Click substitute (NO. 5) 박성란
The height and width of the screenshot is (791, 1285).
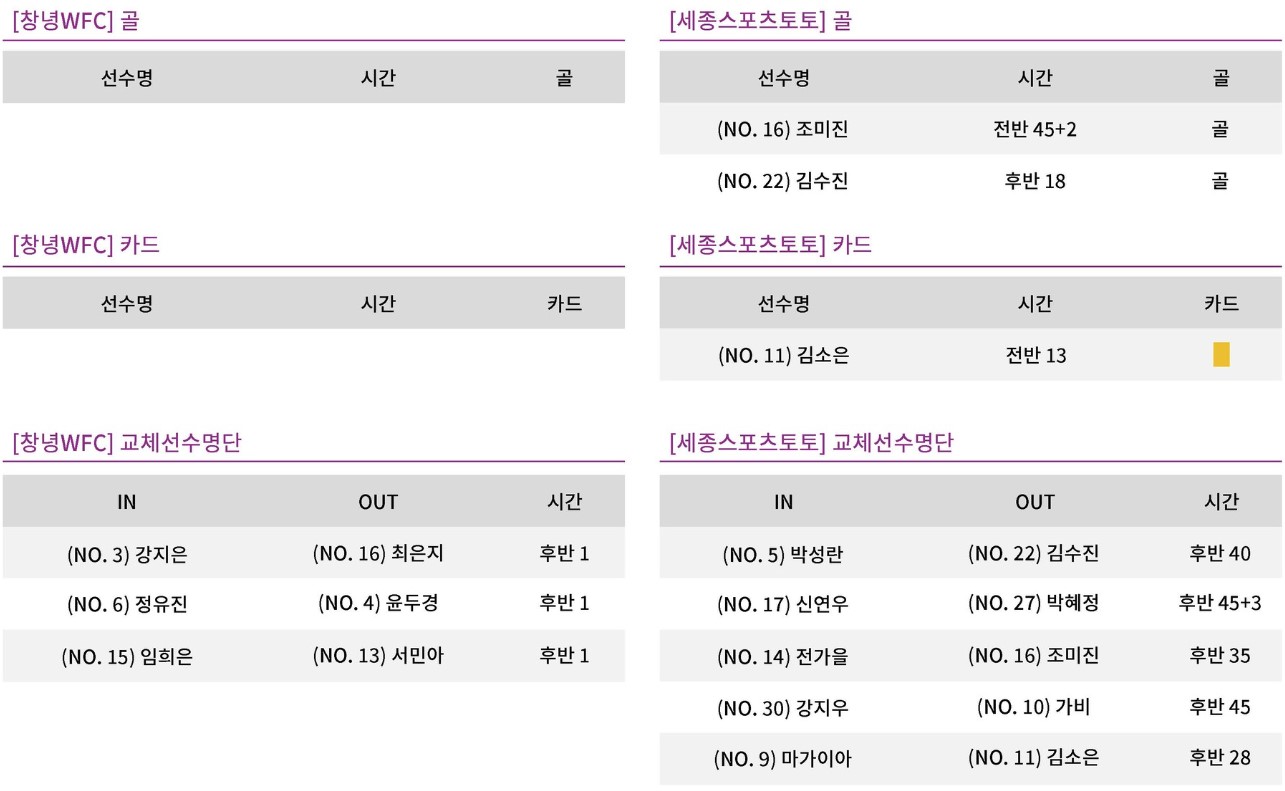click(783, 554)
